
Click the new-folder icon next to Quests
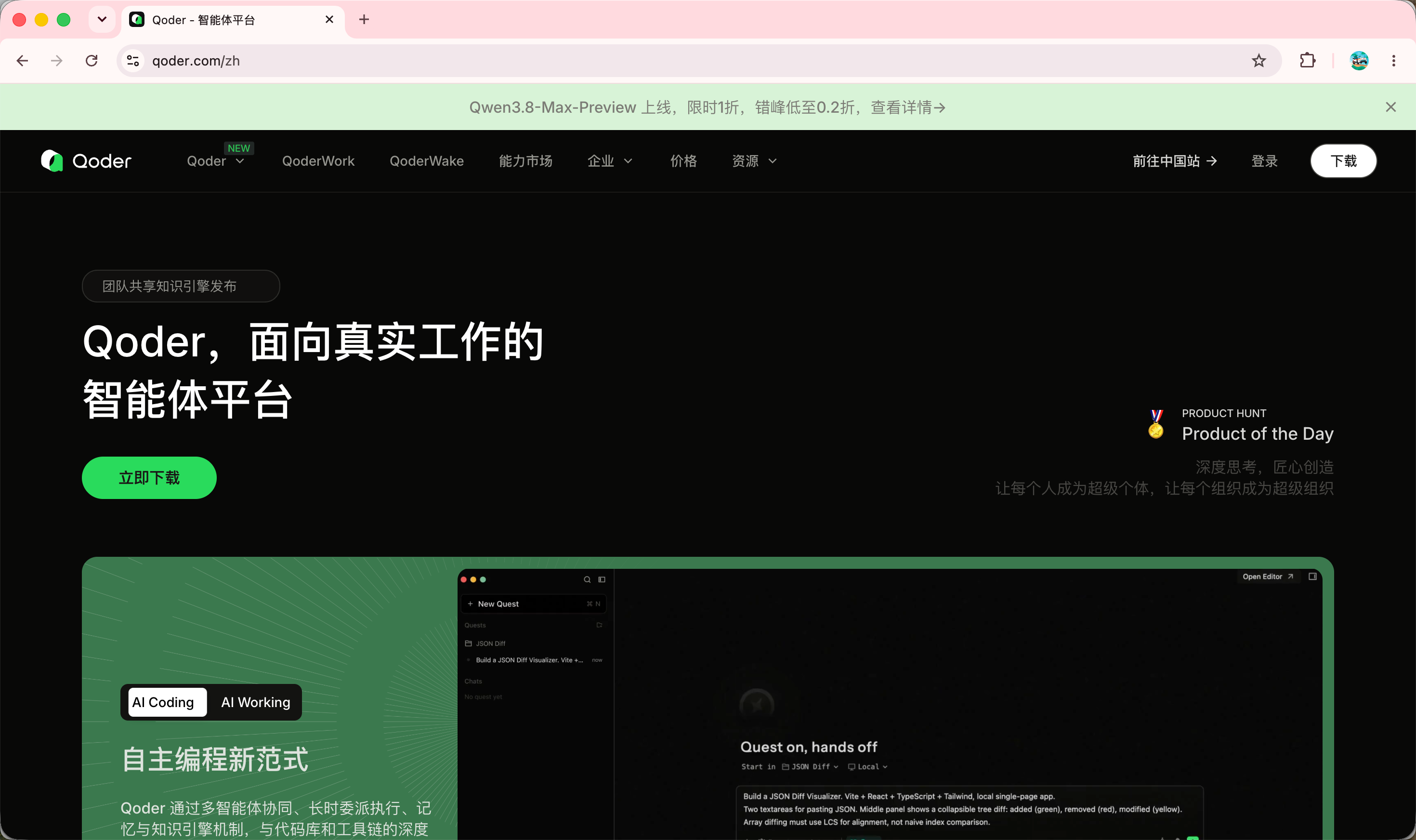pyautogui.click(x=599, y=626)
